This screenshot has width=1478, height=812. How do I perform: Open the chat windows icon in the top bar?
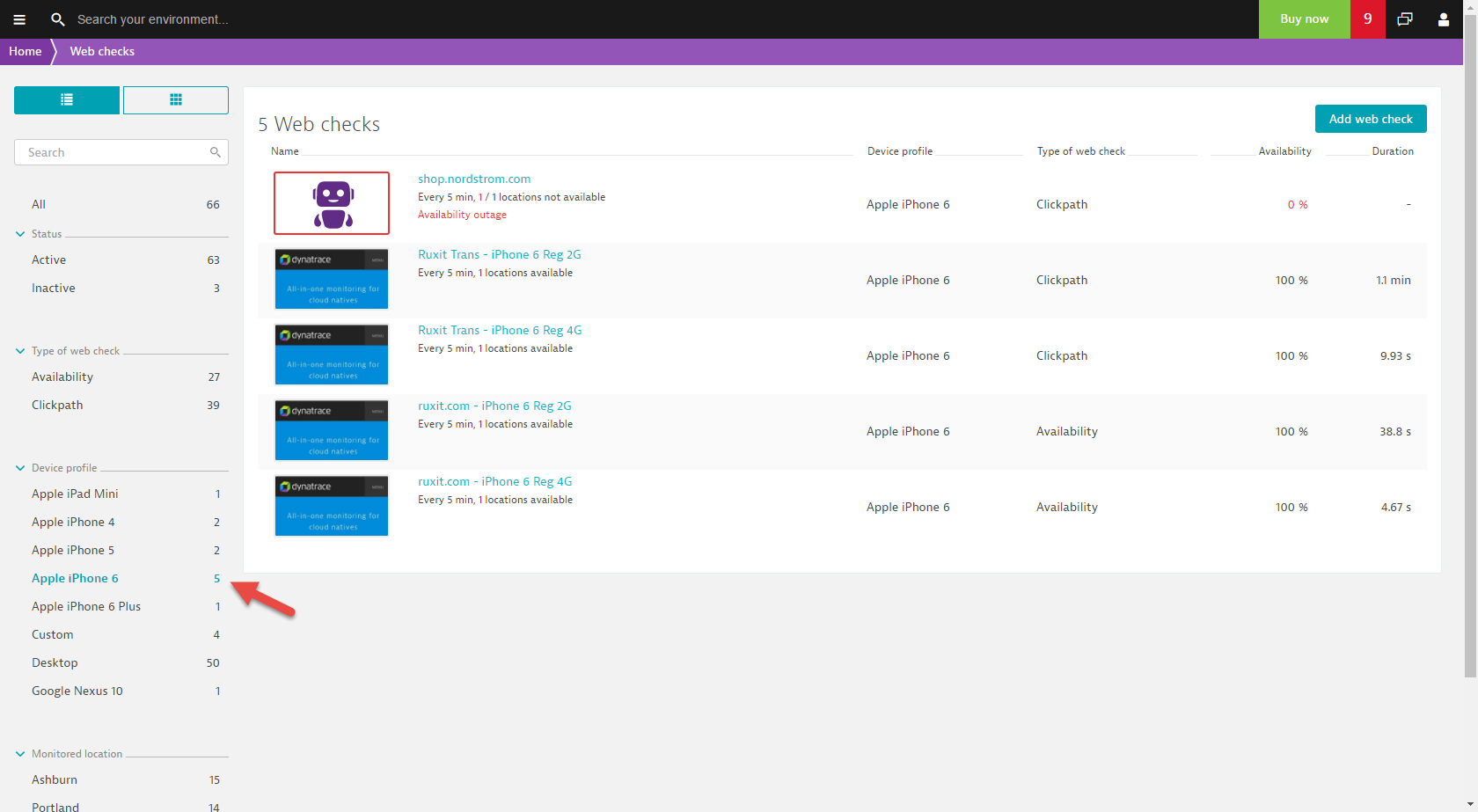[1405, 19]
